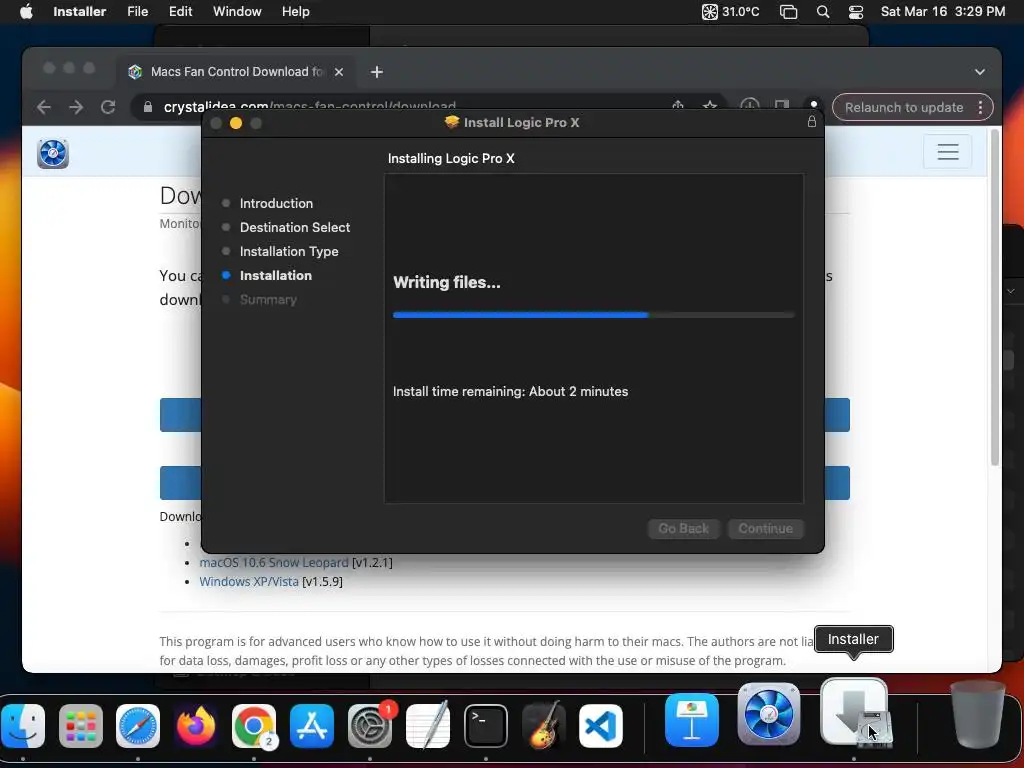The image size is (1024, 768).
Task: Open the Help menu
Action: point(295,11)
